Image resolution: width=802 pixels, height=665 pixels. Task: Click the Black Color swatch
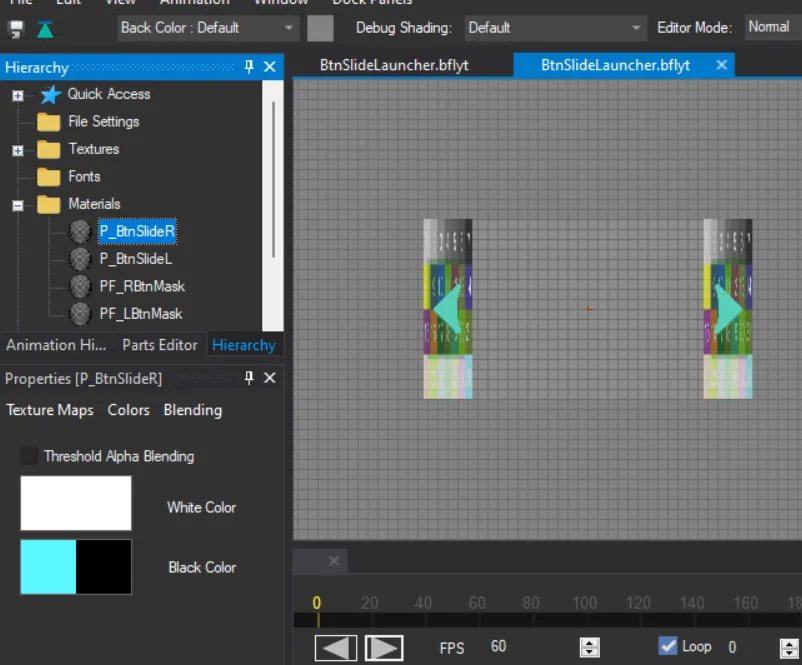[x=76, y=567]
